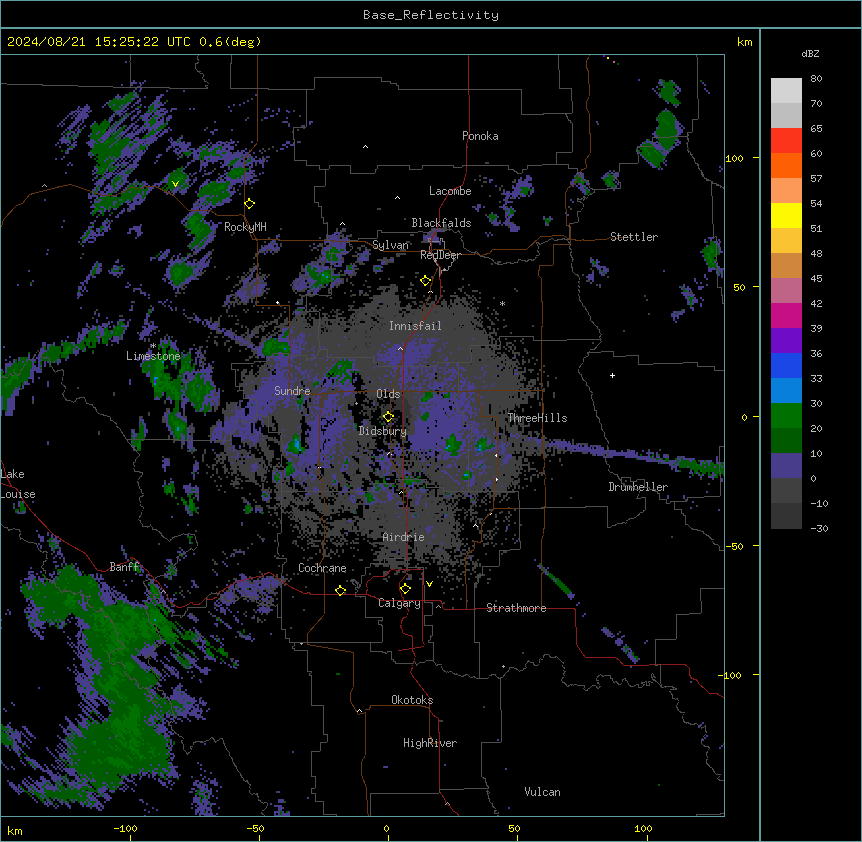Select the Drumheller label
The image size is (862, 842).
(638, 487)
